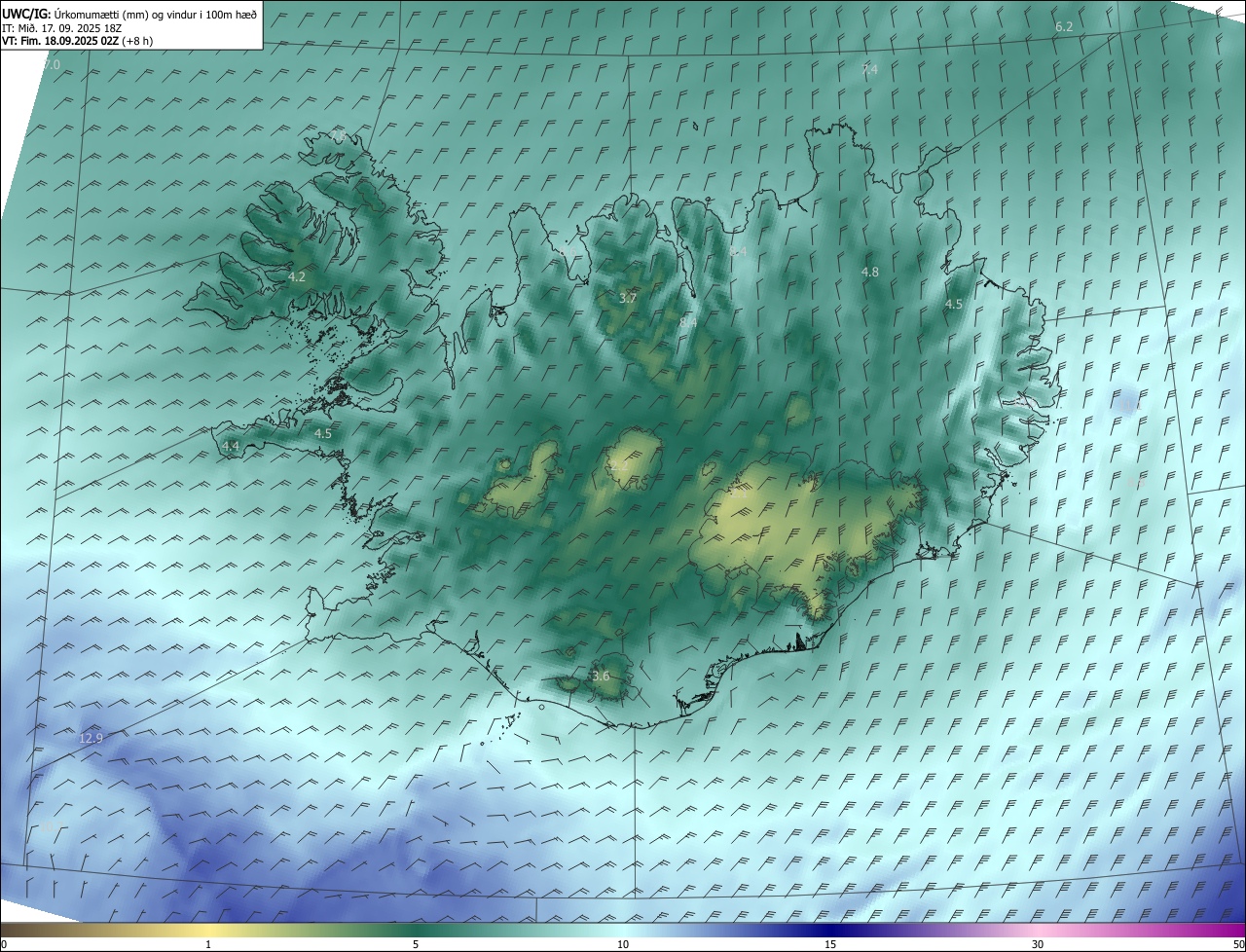Click the 15 tick label on the color scale
Screen dimensions: 1246x952
tap(830, 944)
